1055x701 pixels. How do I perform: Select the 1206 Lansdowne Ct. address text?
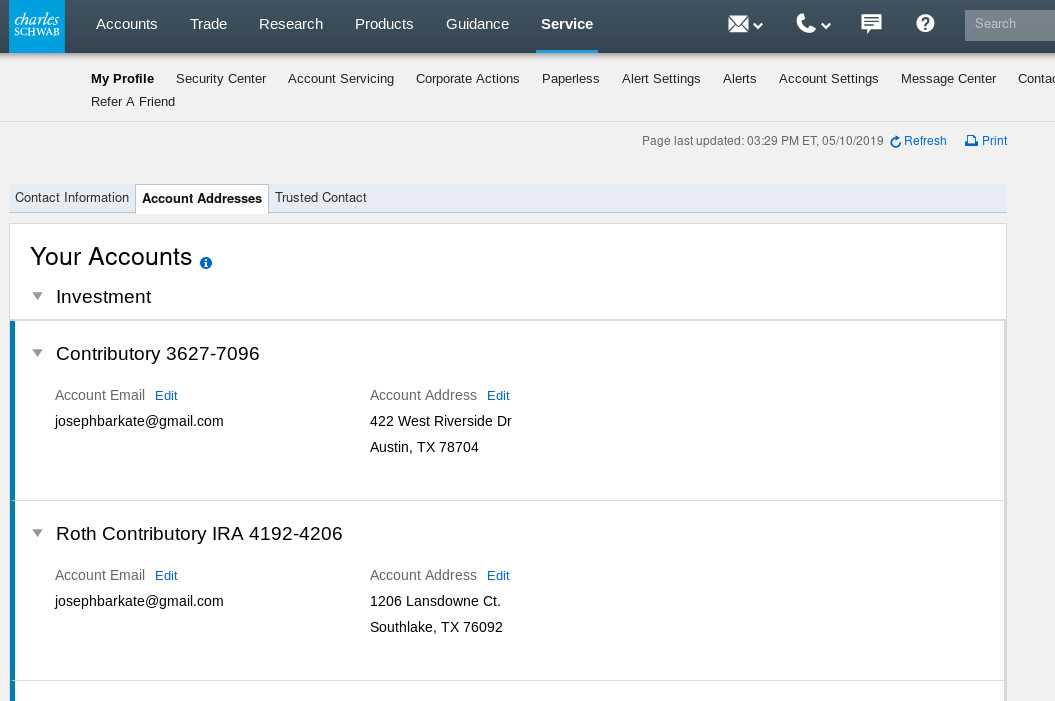pyautogui.click(x=435, y=601)
